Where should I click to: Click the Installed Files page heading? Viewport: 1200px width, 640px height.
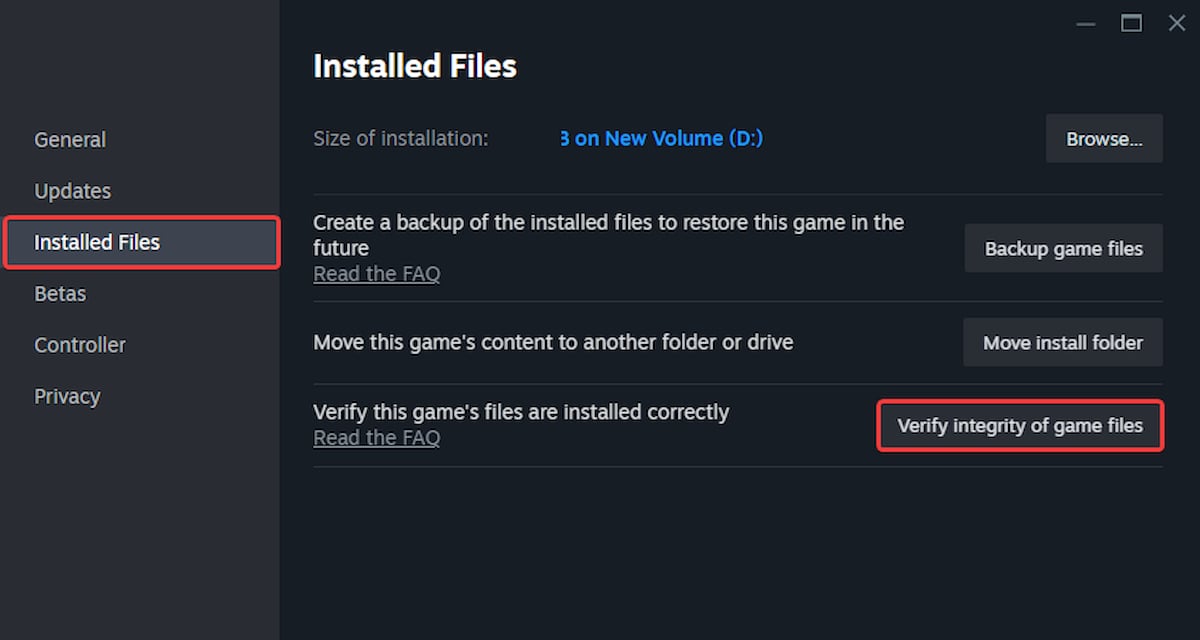415,67
